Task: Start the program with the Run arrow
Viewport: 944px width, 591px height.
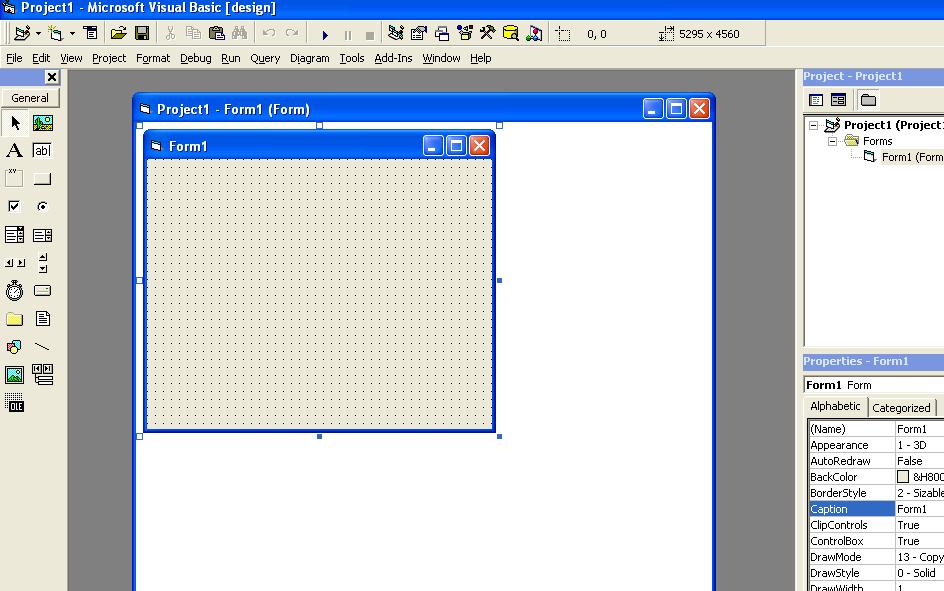Action: [x=325, y=32]
